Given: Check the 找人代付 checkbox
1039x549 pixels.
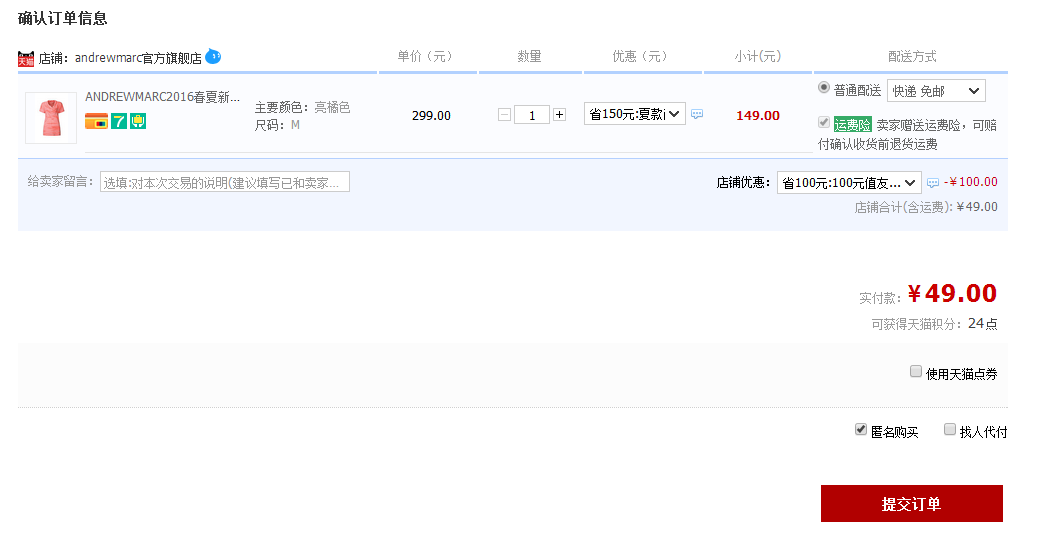Looking at the screenshot, I should 950,429.
